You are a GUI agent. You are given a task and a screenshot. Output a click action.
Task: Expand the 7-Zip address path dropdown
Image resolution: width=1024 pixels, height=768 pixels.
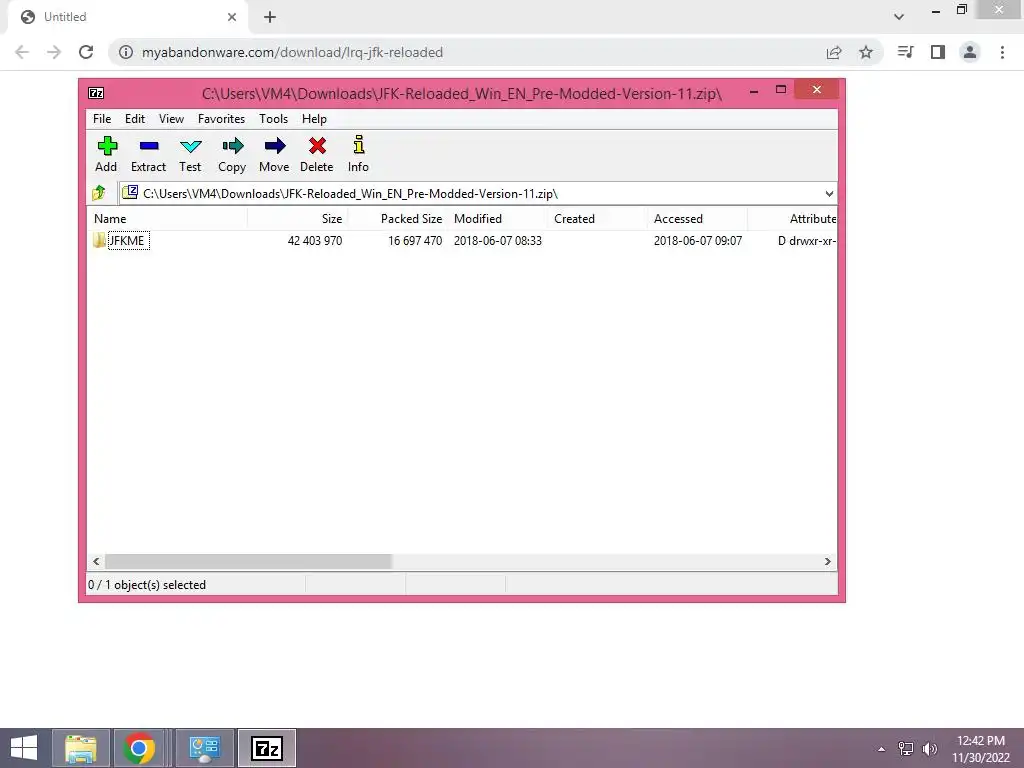coord(829,193)
